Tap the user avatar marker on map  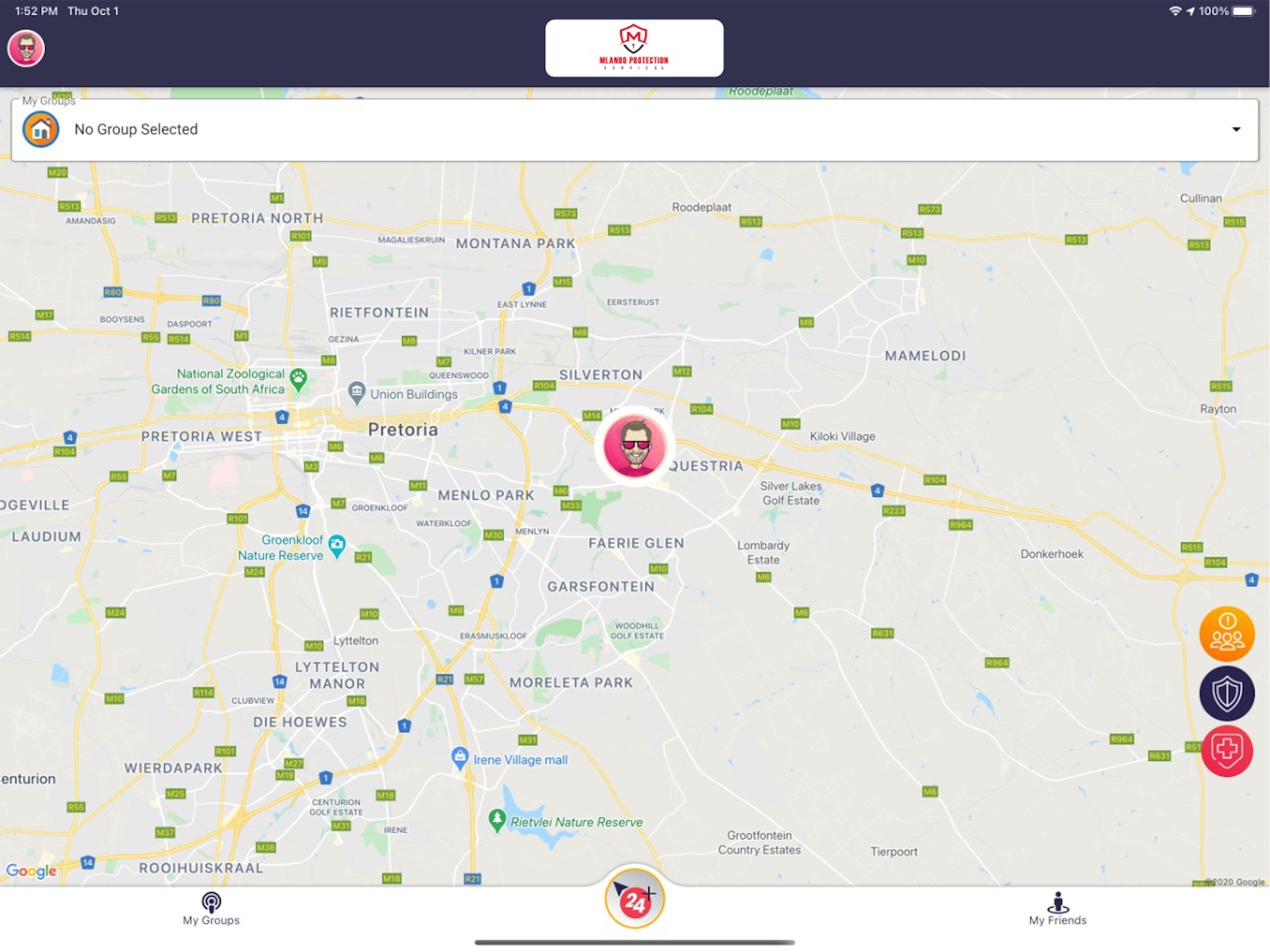pyautogui.click(x=635, y=446)
